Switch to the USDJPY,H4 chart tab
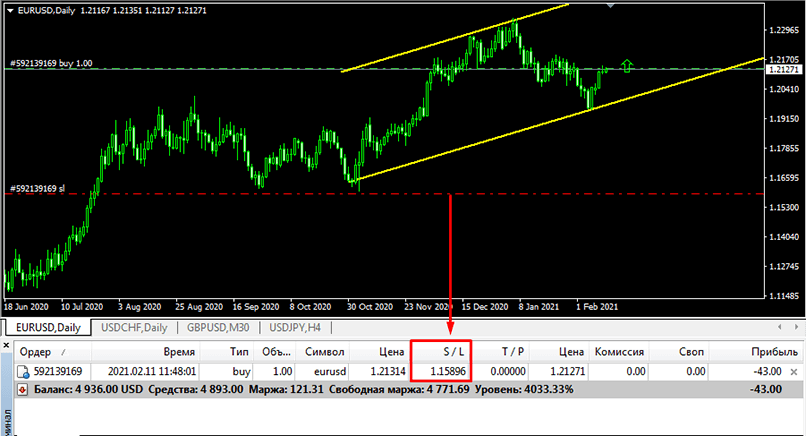The height and width of the screenshot is (436, 806). coord(295,328)
